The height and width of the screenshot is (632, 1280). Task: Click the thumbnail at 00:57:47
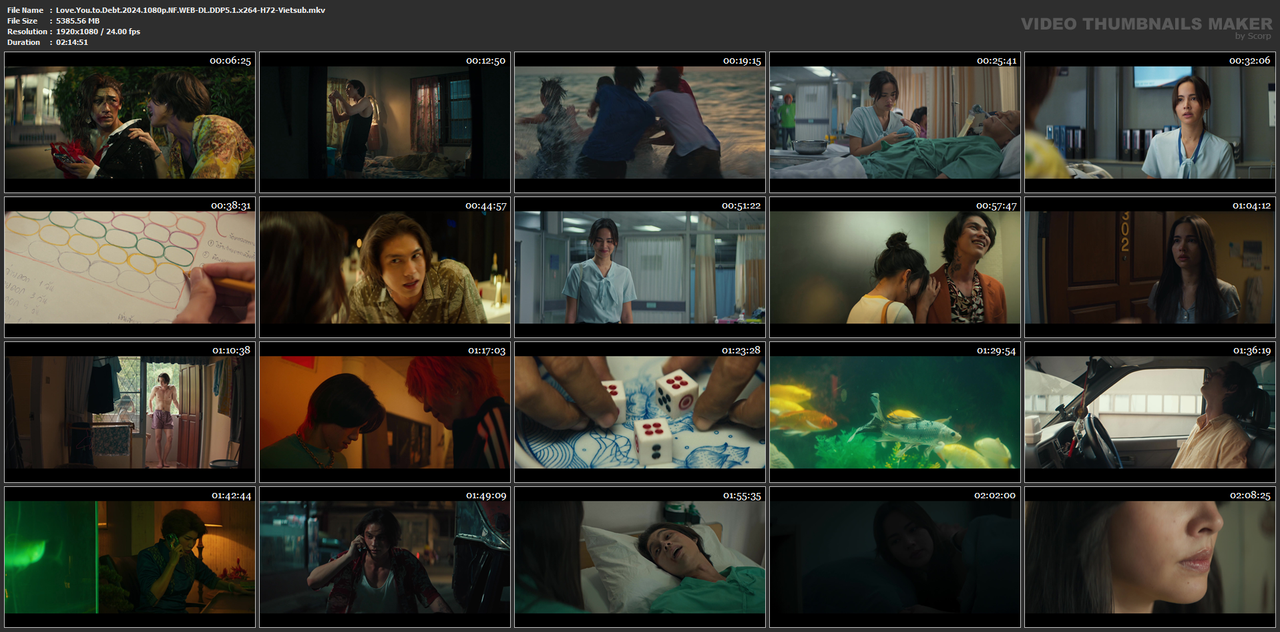[895, 267]
